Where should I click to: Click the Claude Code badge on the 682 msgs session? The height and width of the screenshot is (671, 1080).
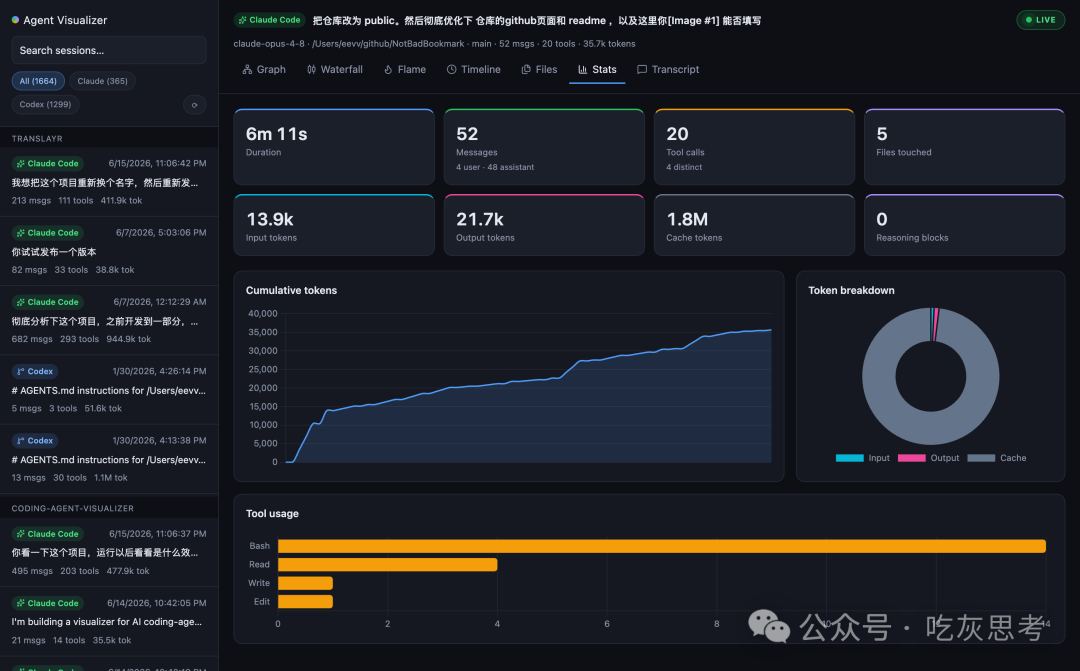[48, 302]
